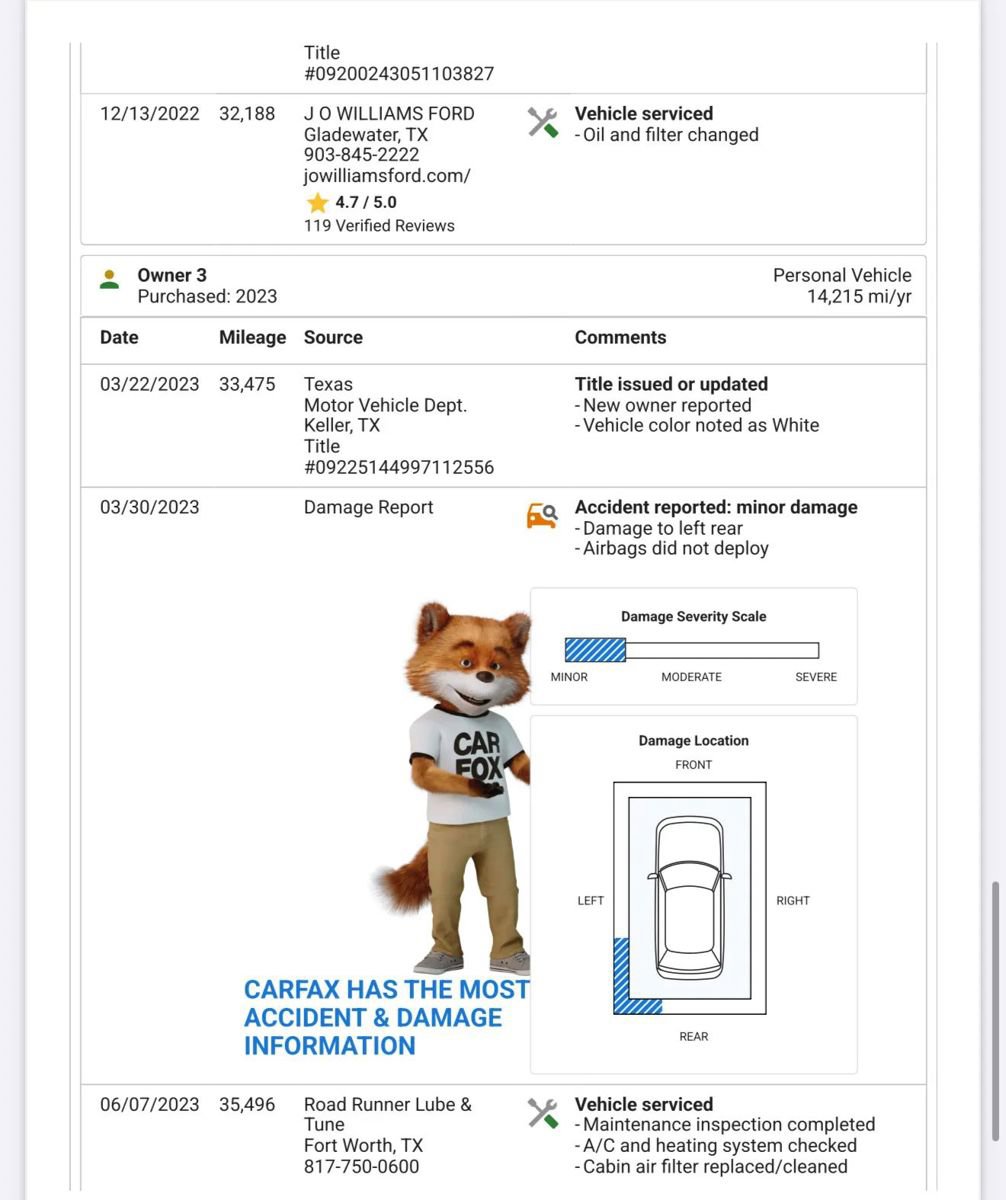Click the orange accident reported car icon
Viewport: 1006px width, 1200px height.
tap(542, 516)
